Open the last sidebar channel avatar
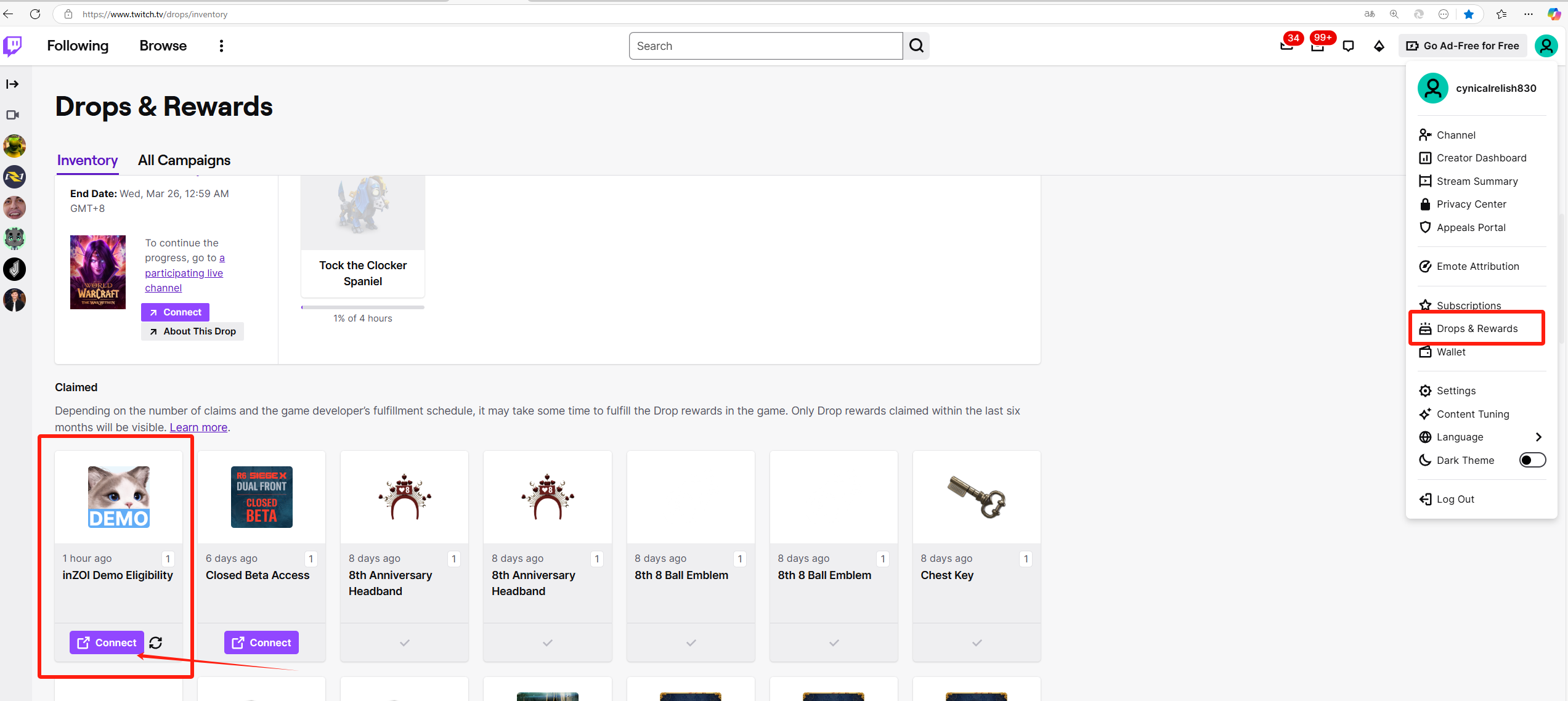Viewport: 1568px width, 701px height. coord(14,300)
